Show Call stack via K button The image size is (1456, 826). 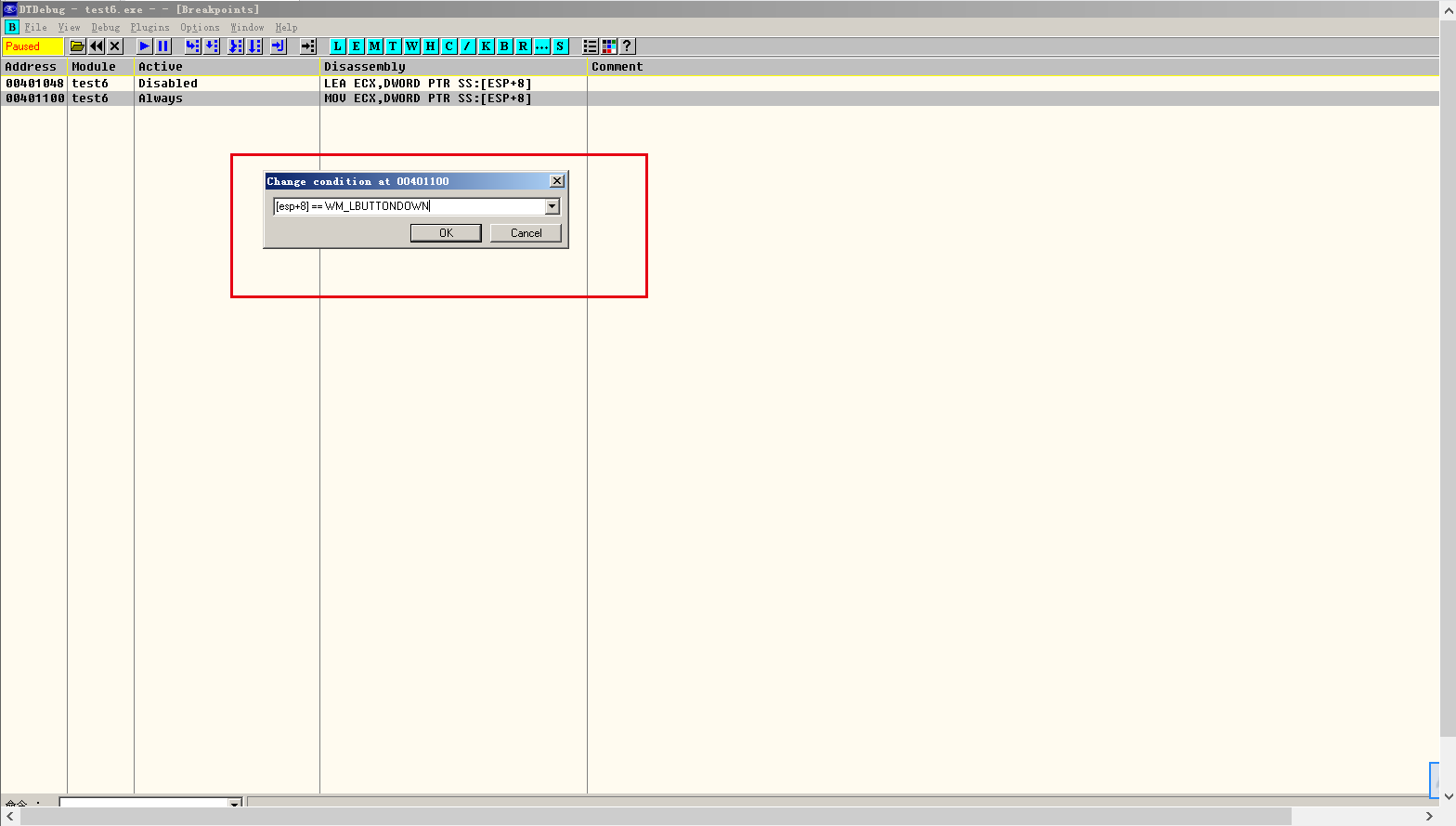[487, 46]
